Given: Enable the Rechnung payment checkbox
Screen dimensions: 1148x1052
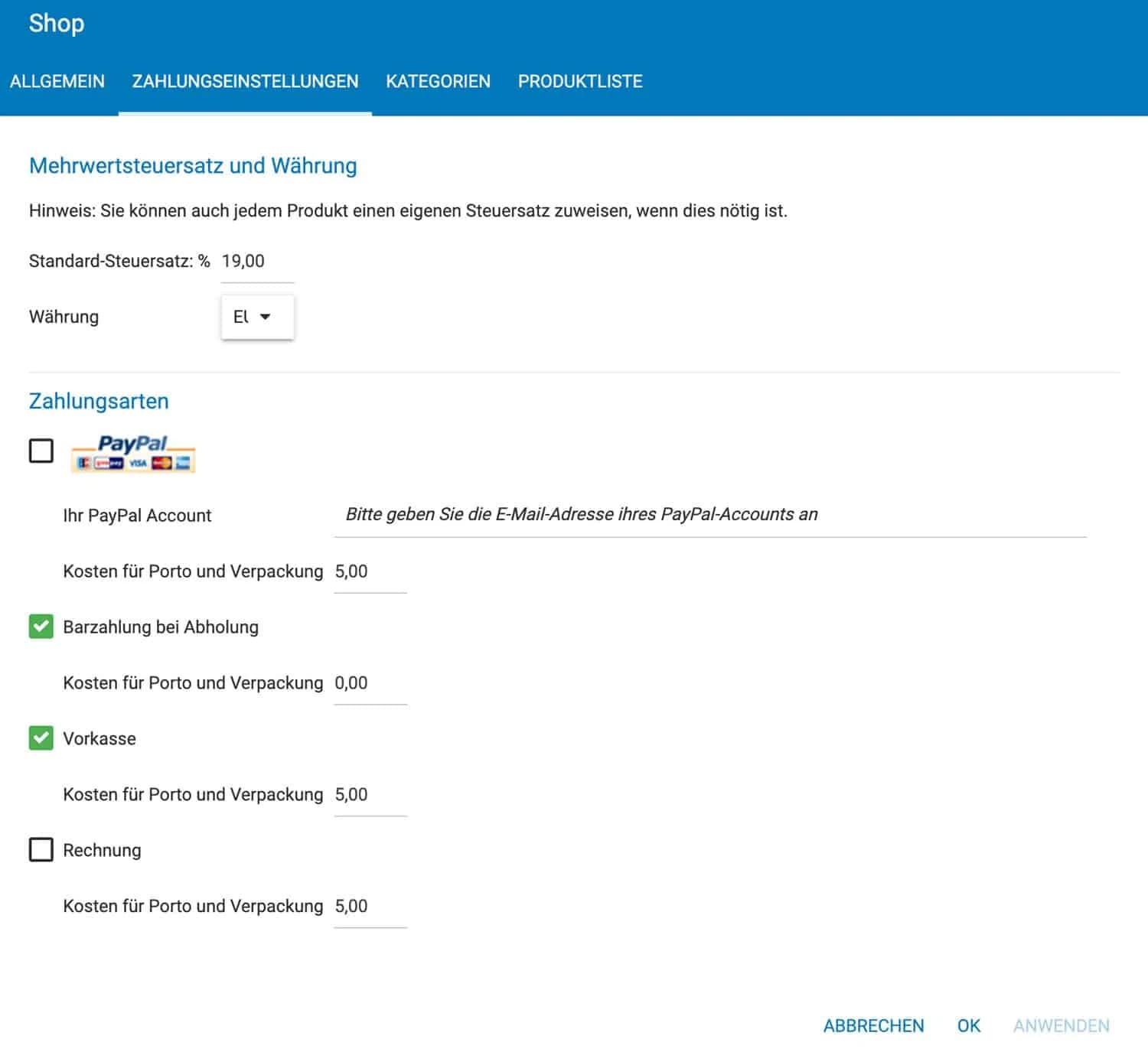Looking at the screenshot, I should (41, 850).
